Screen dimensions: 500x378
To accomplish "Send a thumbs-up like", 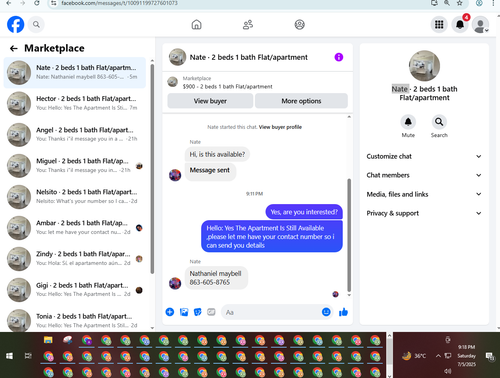I will click(343, 312).
